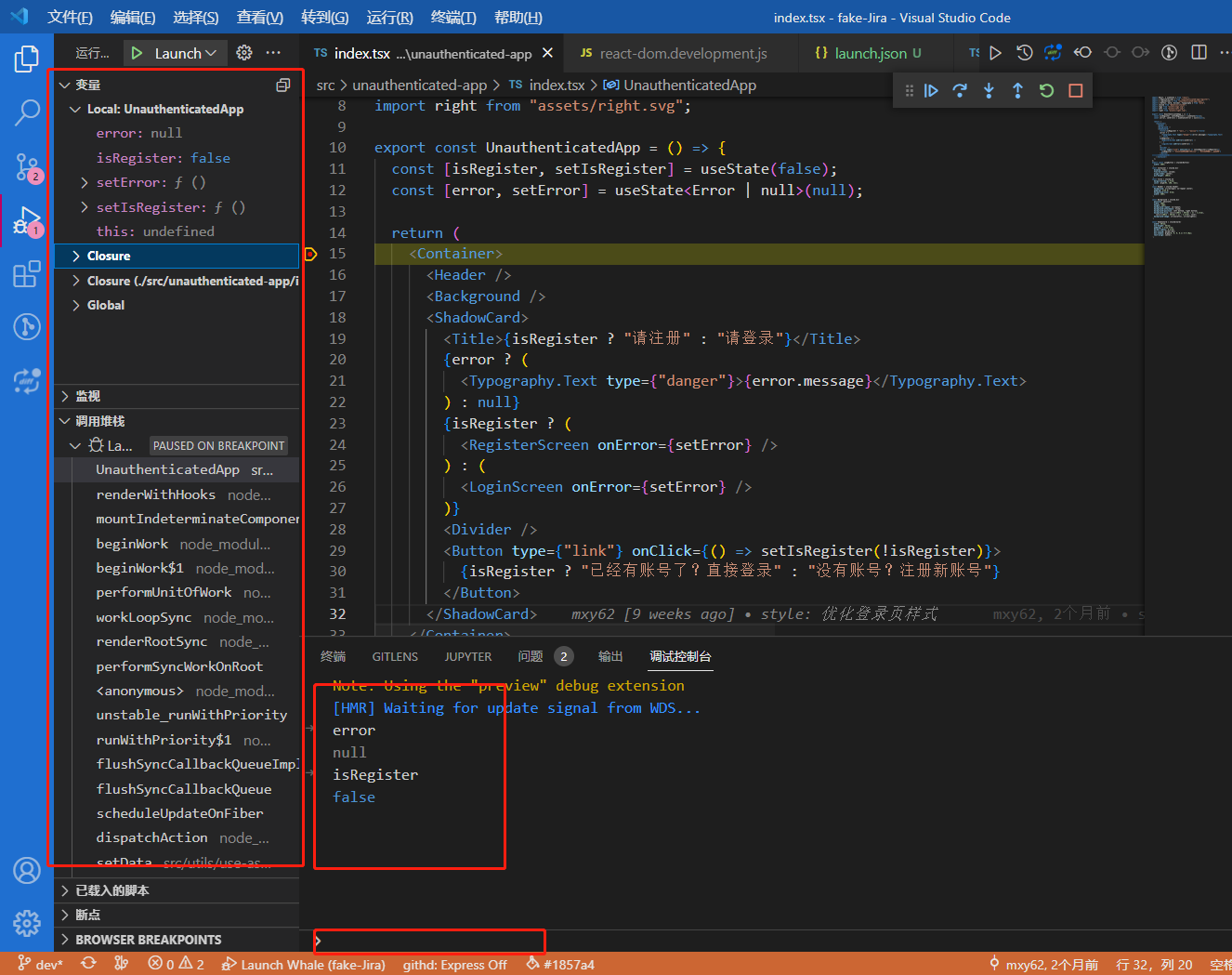Open the Manage gear in activity bar
Image resolution: width=1232 pixels, height=975 pixels.
point(27,923)
